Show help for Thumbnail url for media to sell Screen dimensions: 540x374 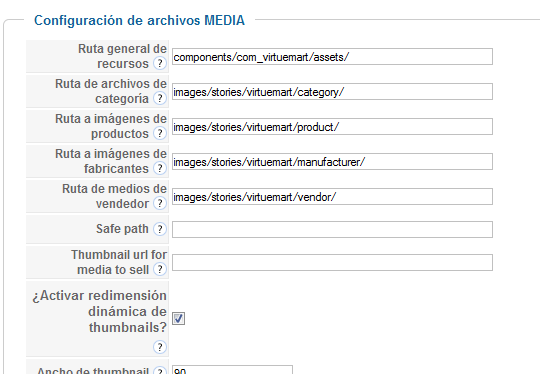160,269
